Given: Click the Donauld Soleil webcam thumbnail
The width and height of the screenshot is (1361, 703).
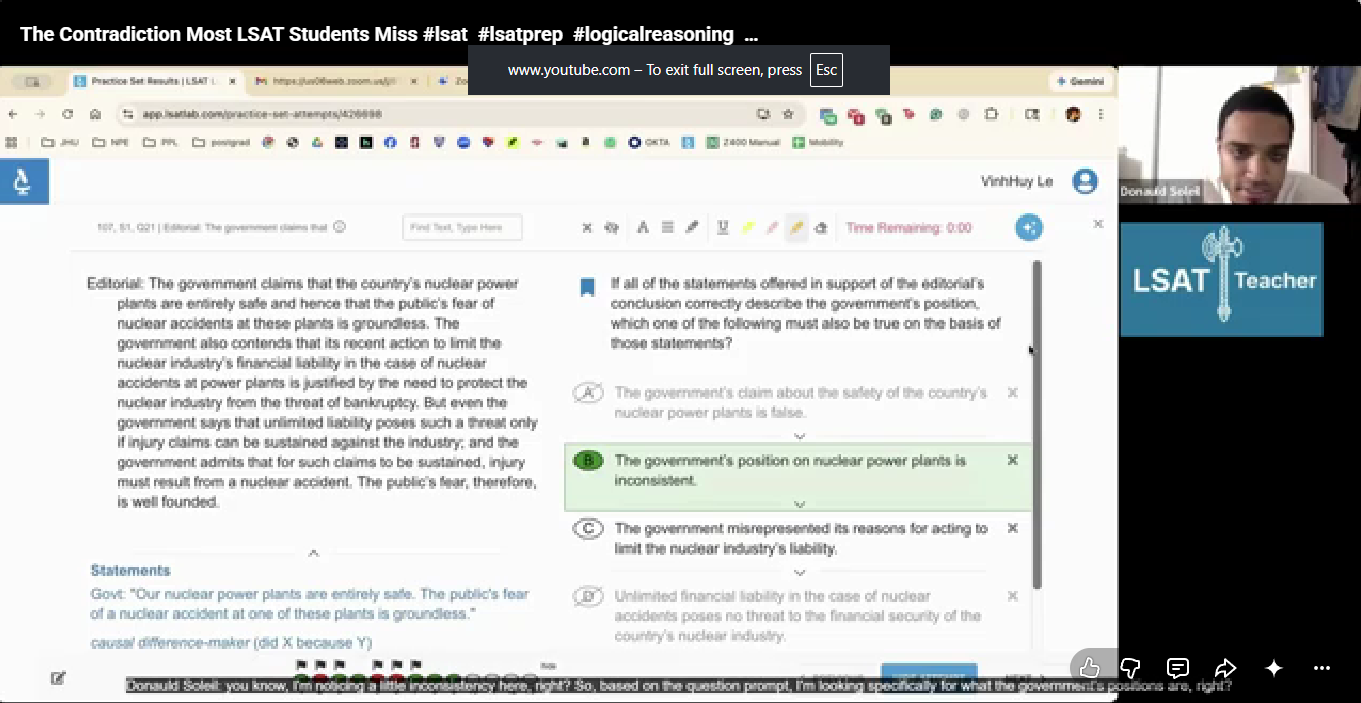Looking at the screenshot, I should tap(1240, 135).
